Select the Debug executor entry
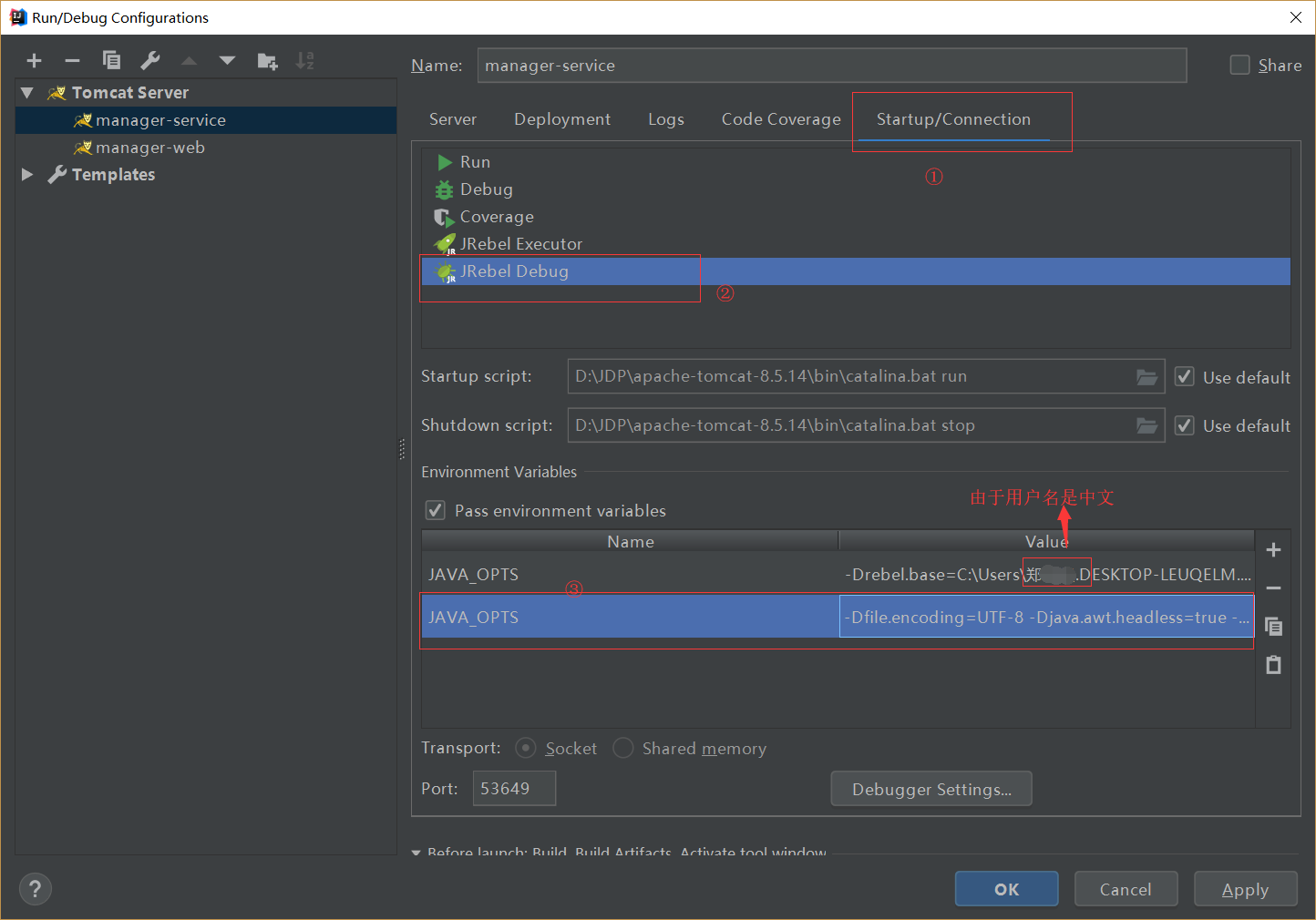Screen dimensions: 1316x920 point(857,189)
